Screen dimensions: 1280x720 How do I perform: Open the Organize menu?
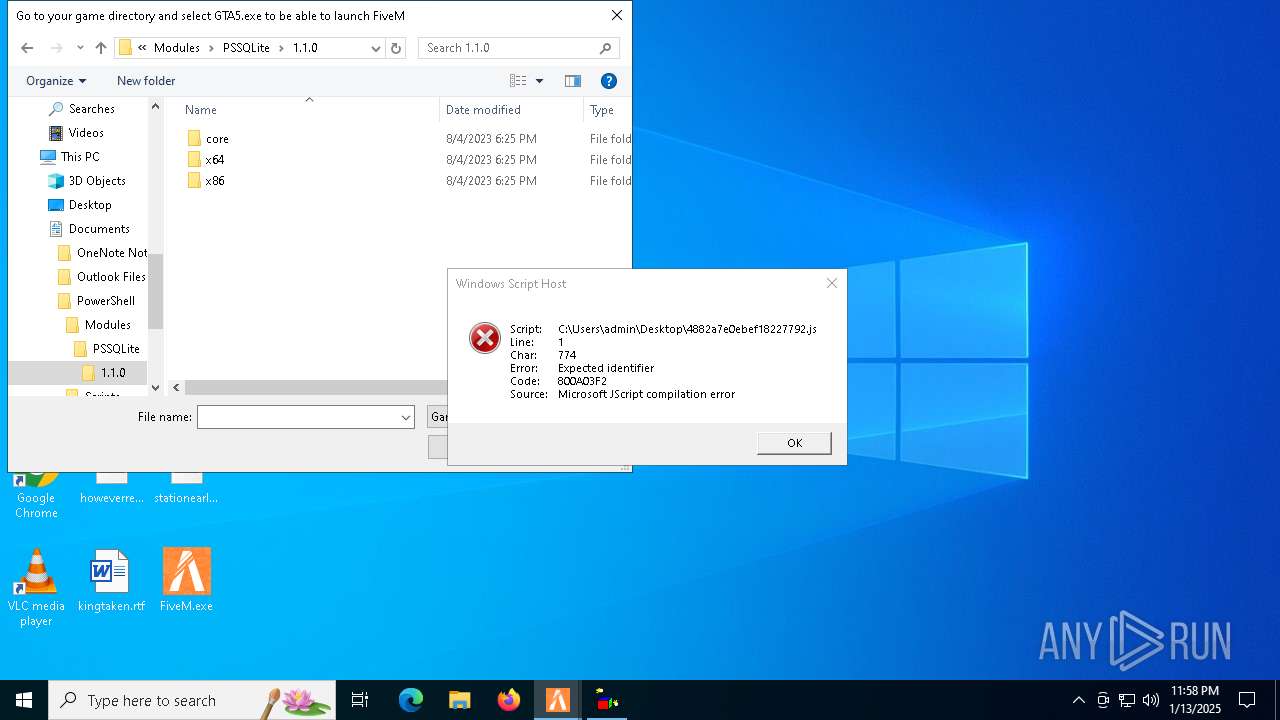pyautogui.click(x=56, y=81)
